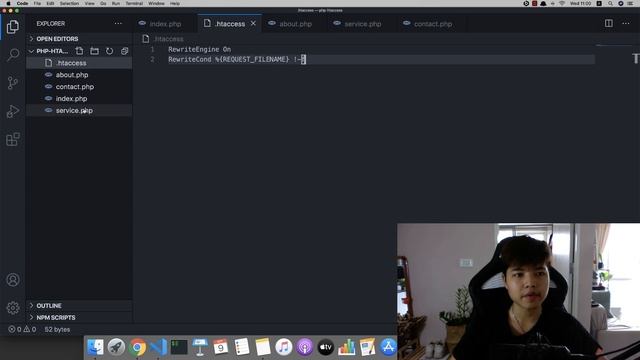Open Apple TV from the dock
This screenshot has height=360, width=640.
click(x=326, y=347)
